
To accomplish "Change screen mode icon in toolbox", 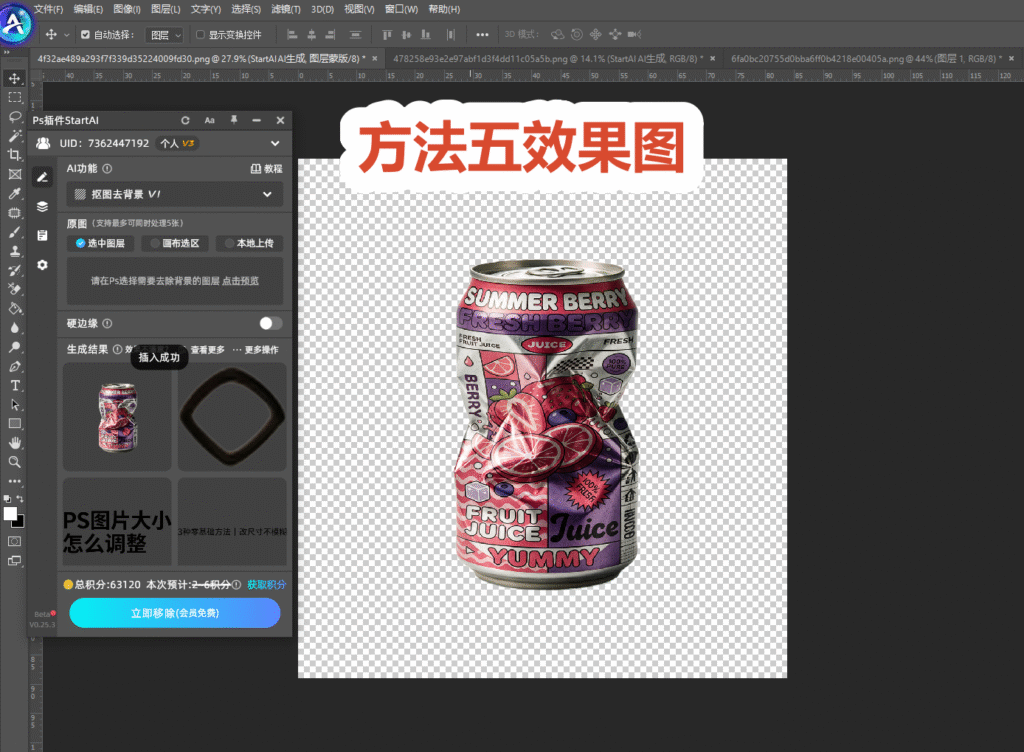I will tap(14, 561).
